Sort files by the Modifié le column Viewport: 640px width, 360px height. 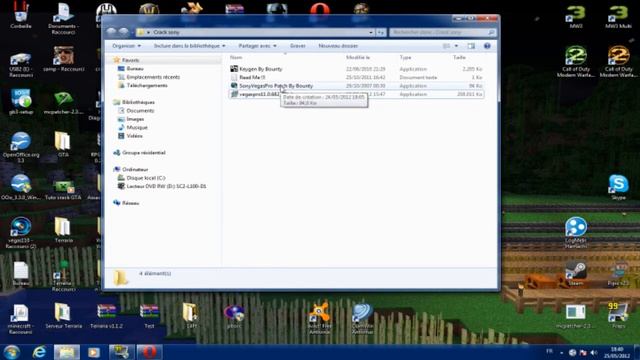358,58
